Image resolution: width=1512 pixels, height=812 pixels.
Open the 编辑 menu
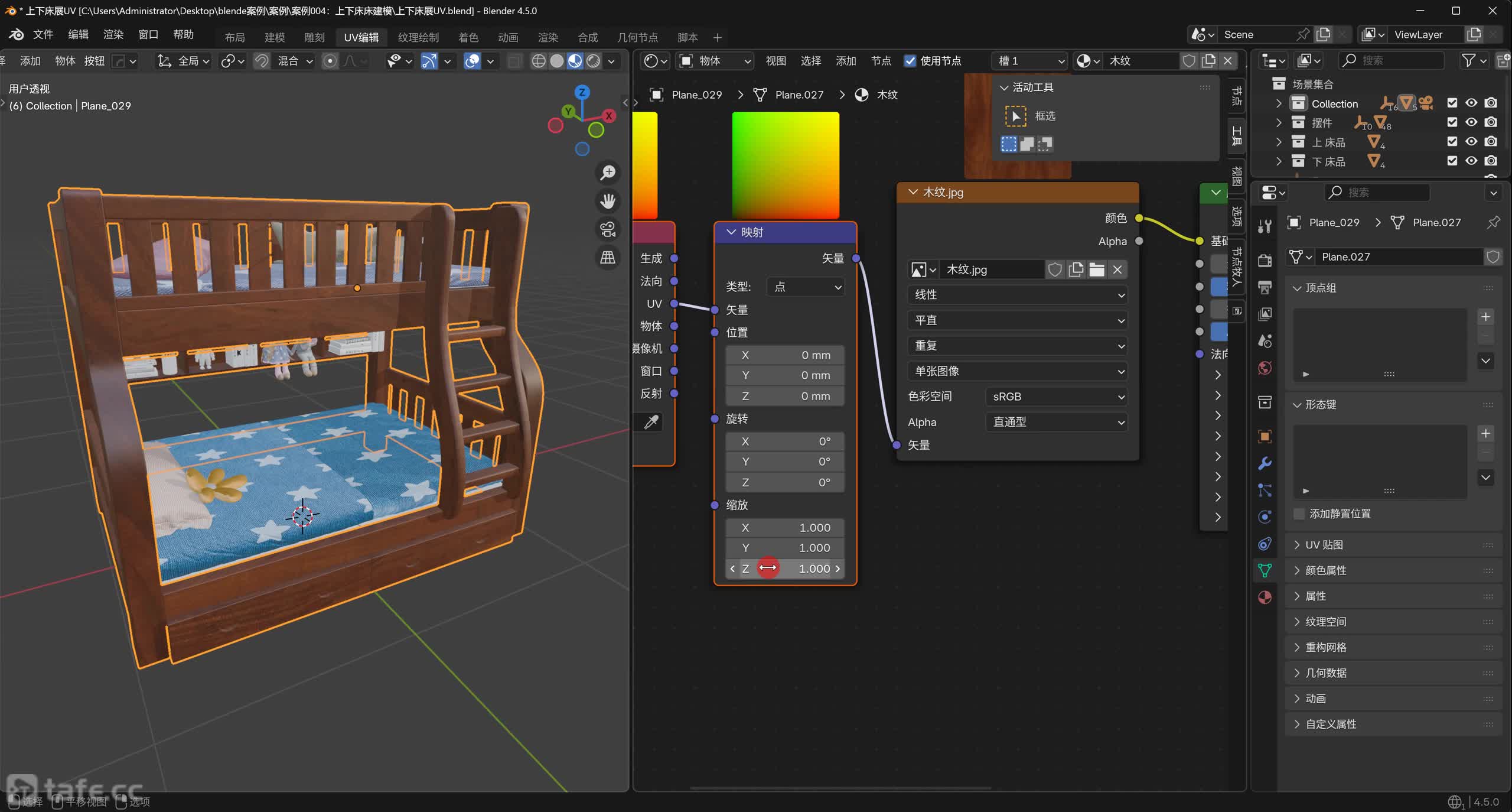tap(78, 34)
